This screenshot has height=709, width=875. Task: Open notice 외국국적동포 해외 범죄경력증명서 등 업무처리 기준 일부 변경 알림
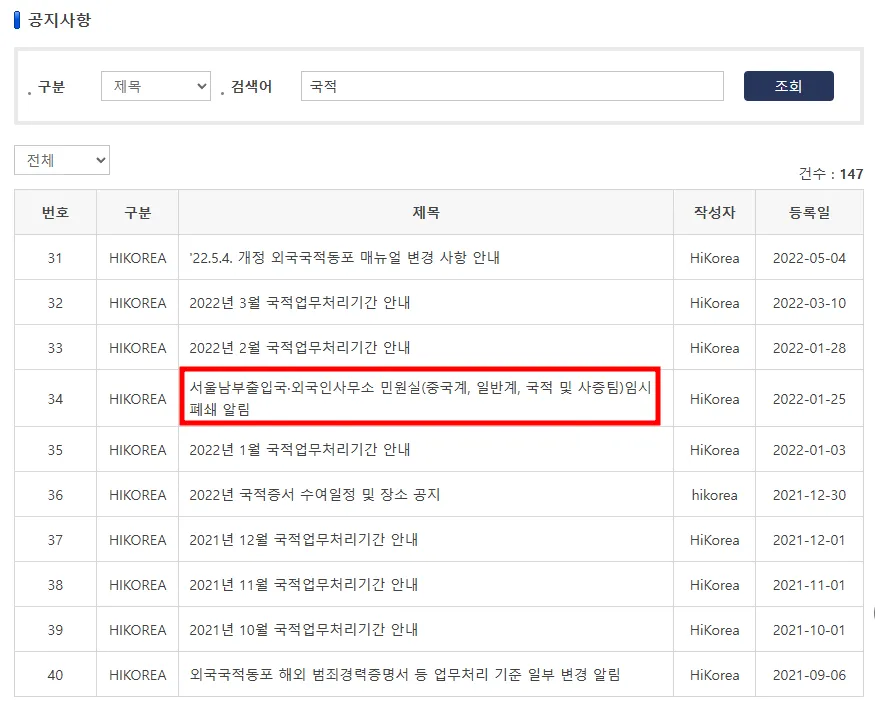405,675
